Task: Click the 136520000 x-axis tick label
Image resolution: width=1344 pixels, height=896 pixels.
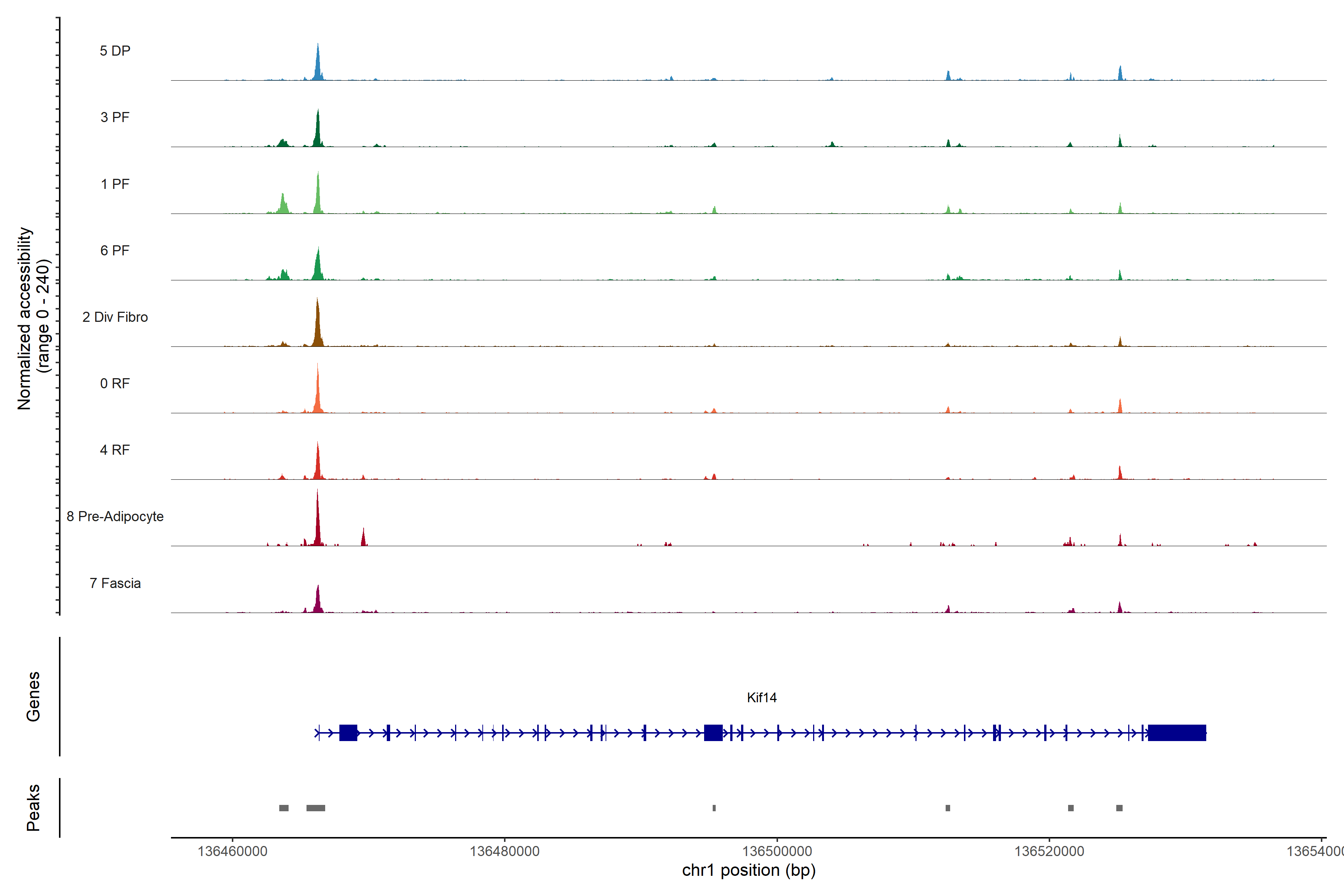Action: pos(1049,852)
